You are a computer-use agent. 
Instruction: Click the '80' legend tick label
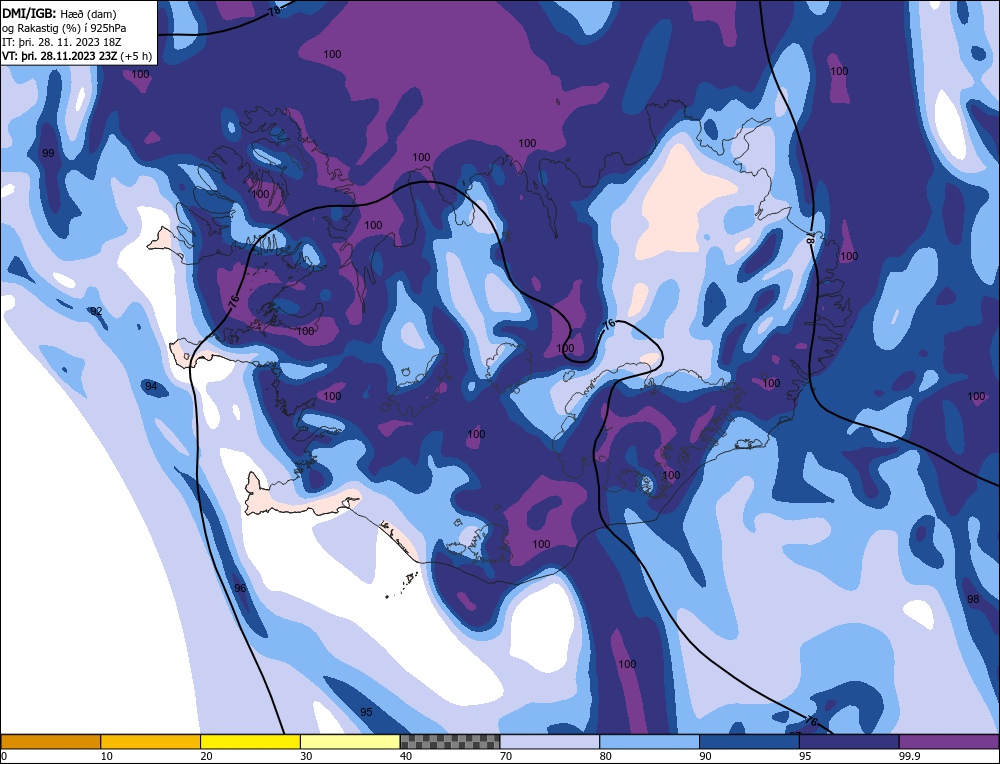coord(607,756)
